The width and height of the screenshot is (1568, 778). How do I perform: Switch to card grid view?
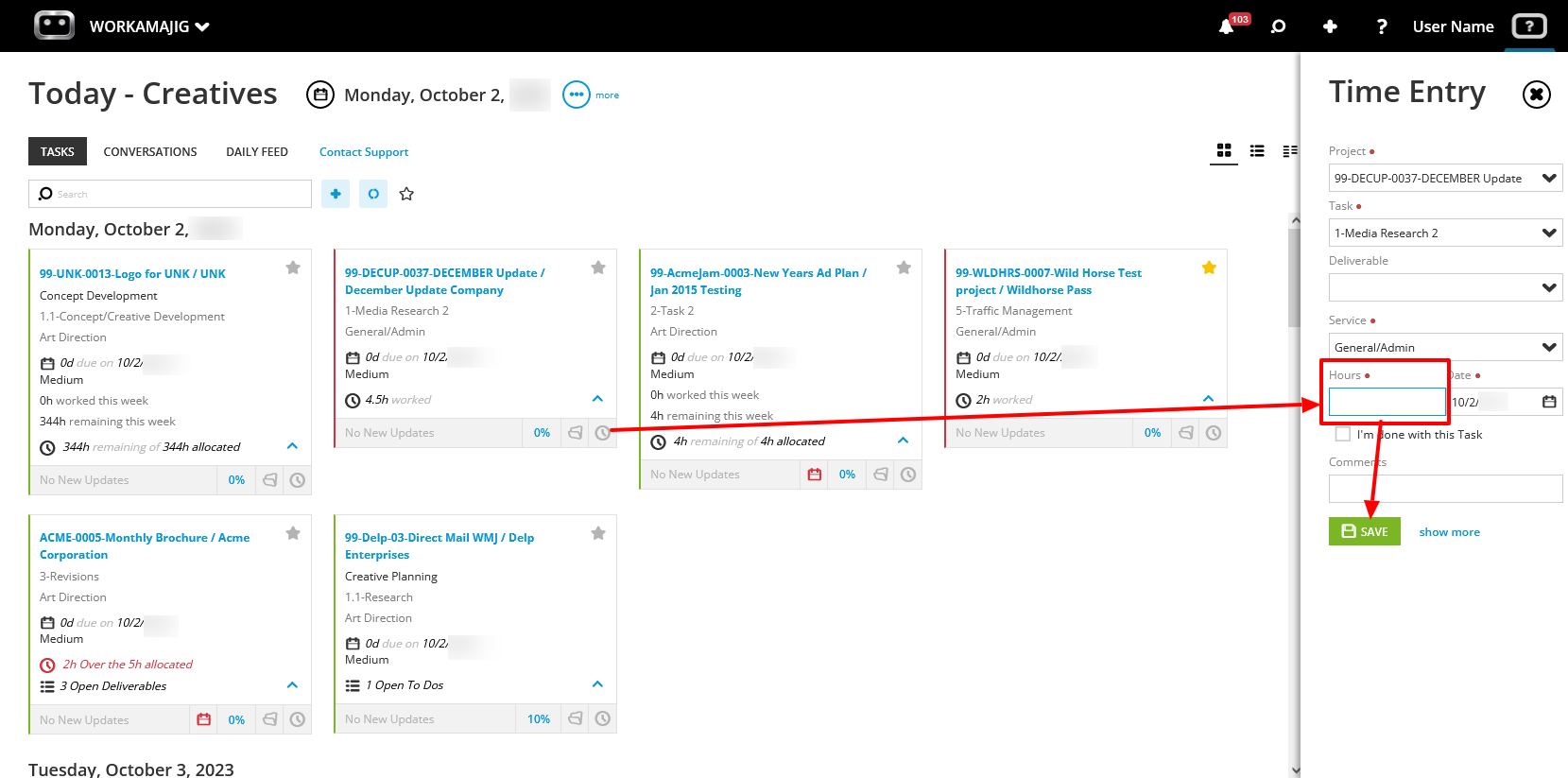pyautogui.click(x=1224, y=150)
